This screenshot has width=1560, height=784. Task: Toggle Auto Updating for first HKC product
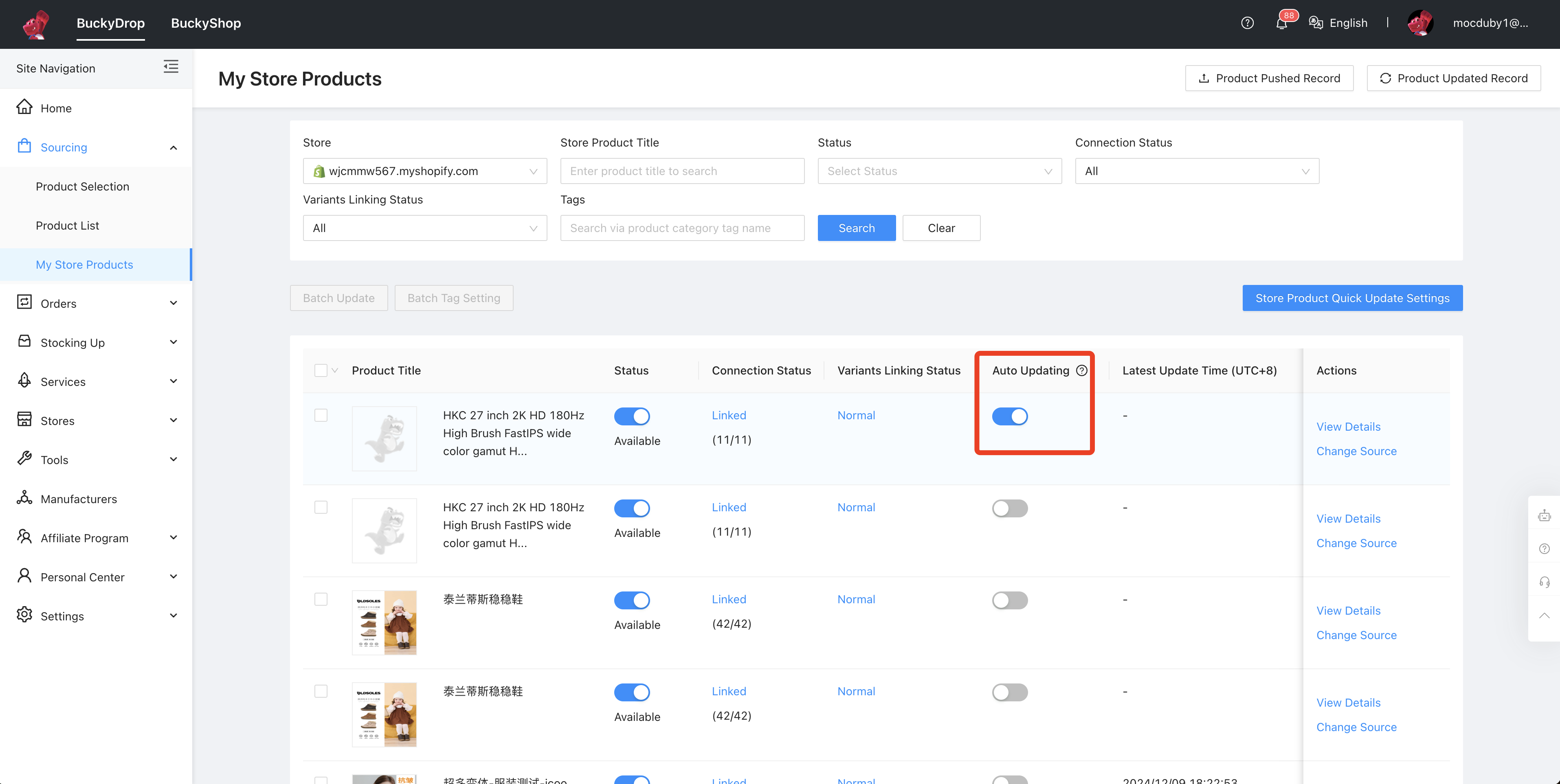click(x=1010, y=416)
